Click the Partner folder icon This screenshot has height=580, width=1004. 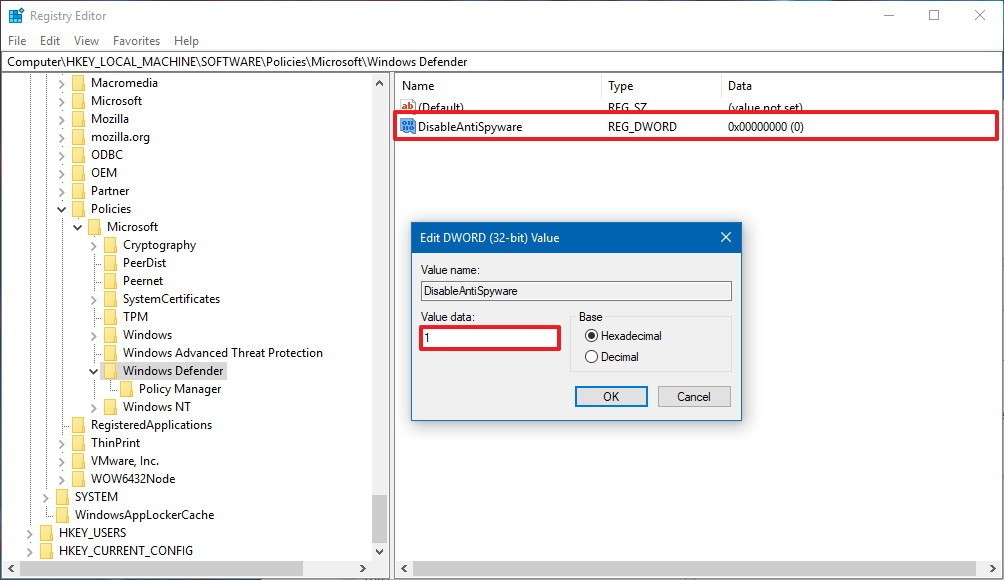tap(79, 191)
